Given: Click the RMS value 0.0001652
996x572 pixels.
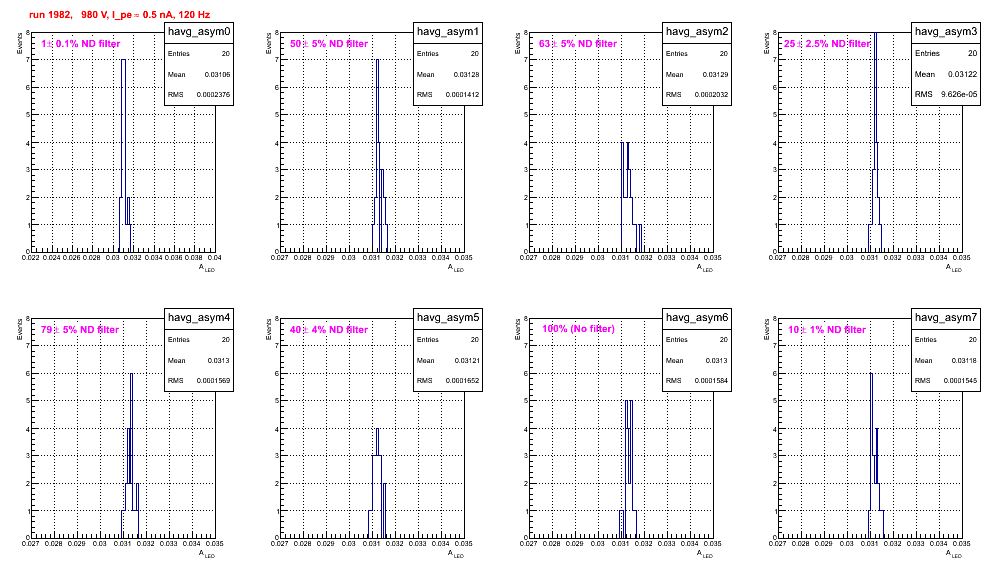Looking at the screenshot, I should [x=462, y=381].
